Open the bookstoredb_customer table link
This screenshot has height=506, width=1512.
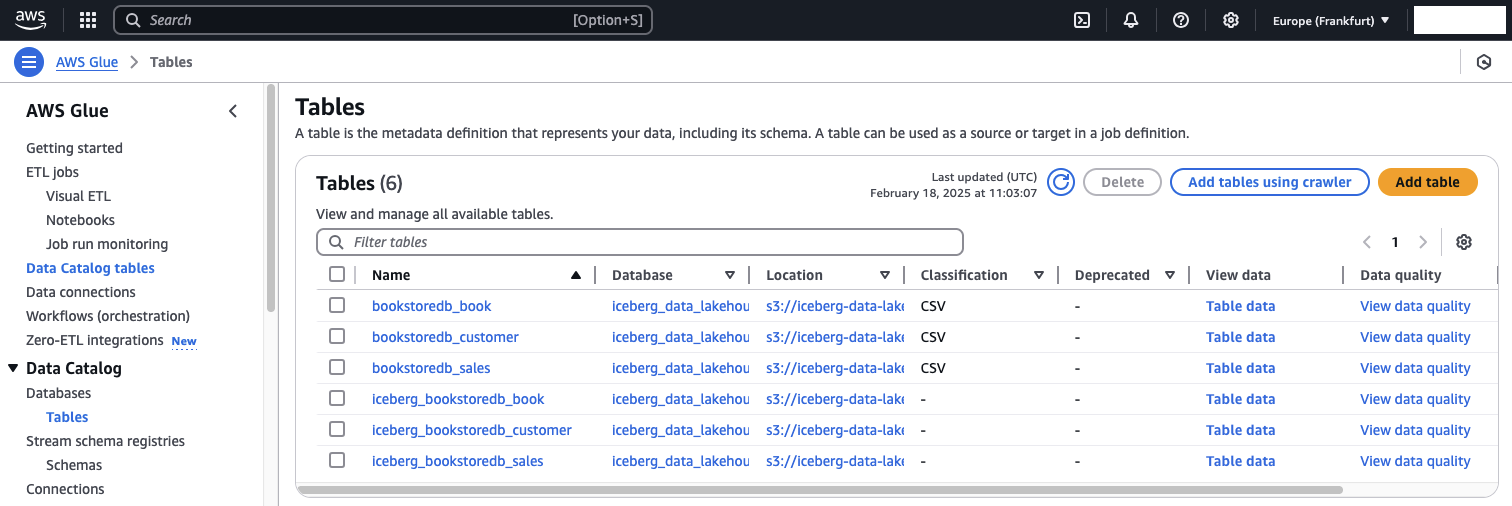(x=445, y=337)
